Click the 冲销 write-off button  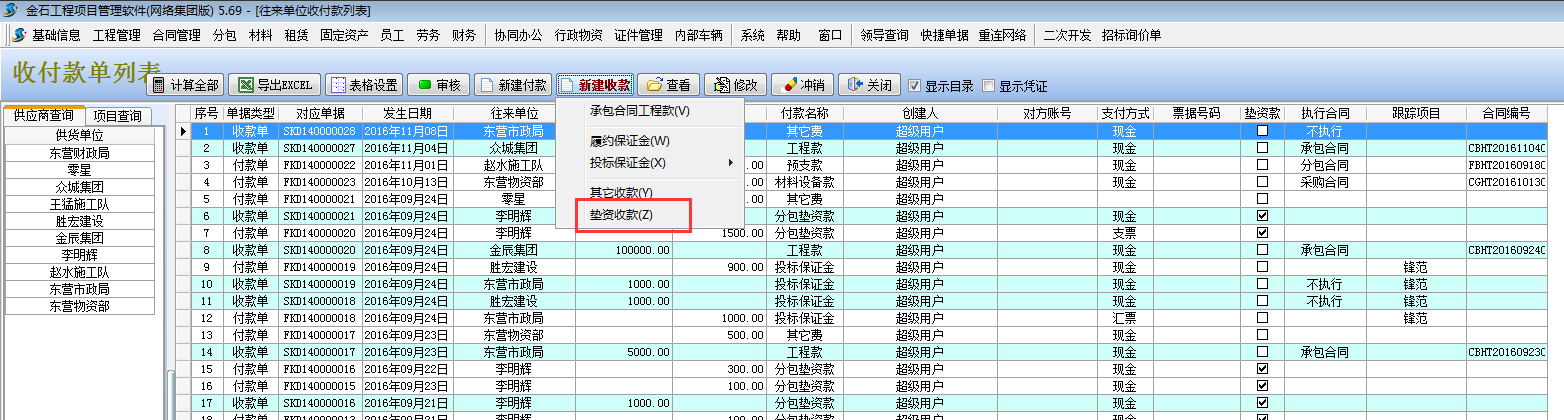(802, 85)
